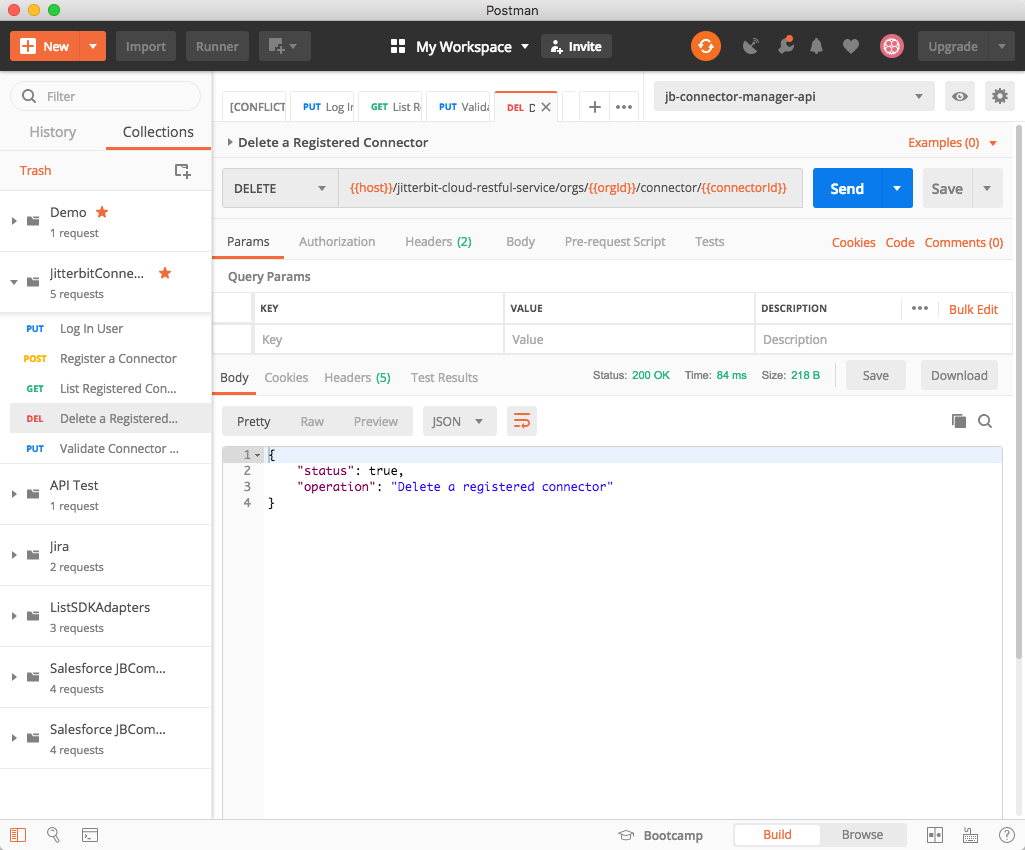Copy response body with the copy icon
Image resolution: width=1025 pixels, height=850 pixels.
click(958, 421)
